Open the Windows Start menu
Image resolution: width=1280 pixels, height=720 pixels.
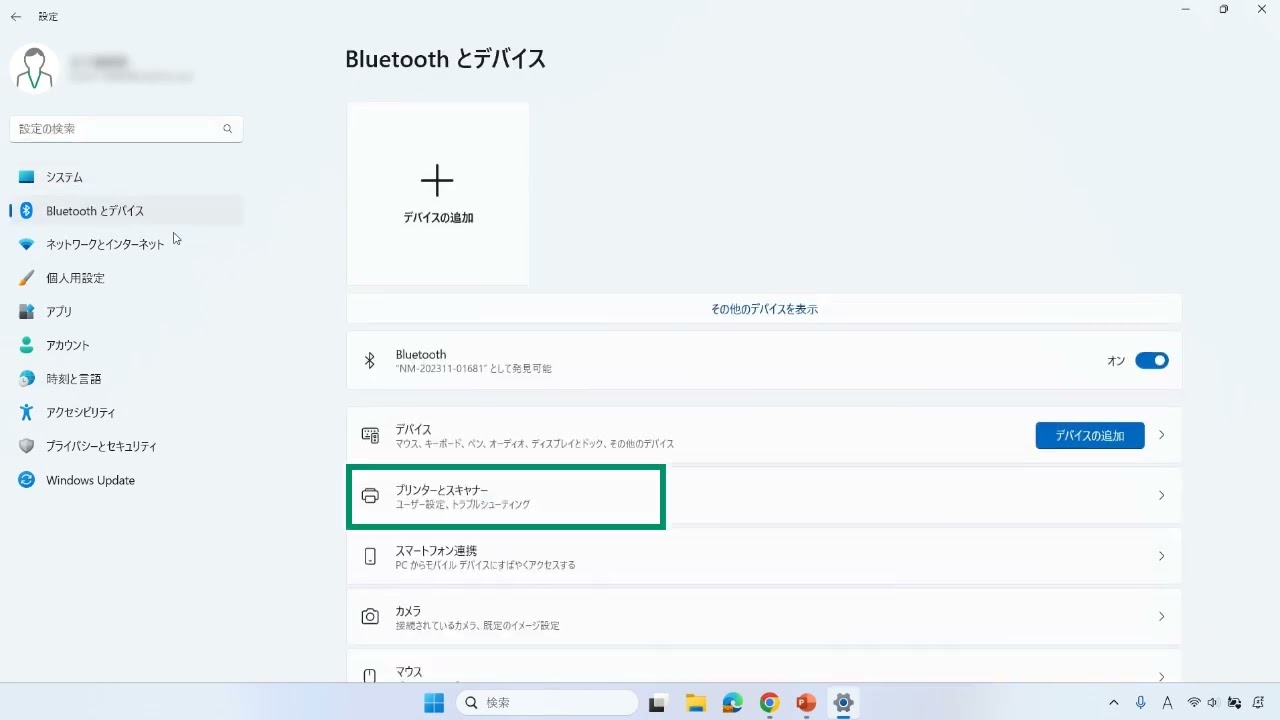coord(434,703)
